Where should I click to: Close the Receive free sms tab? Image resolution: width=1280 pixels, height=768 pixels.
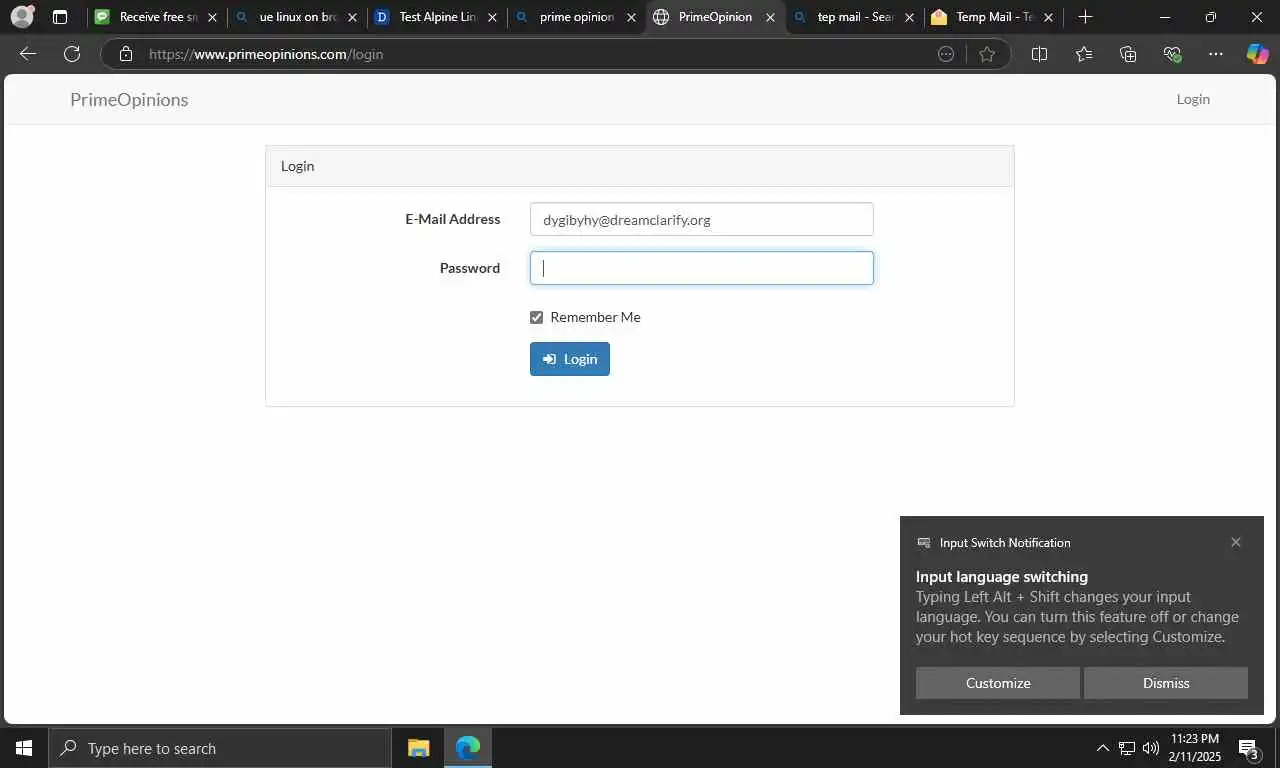(x=212, y=17)
